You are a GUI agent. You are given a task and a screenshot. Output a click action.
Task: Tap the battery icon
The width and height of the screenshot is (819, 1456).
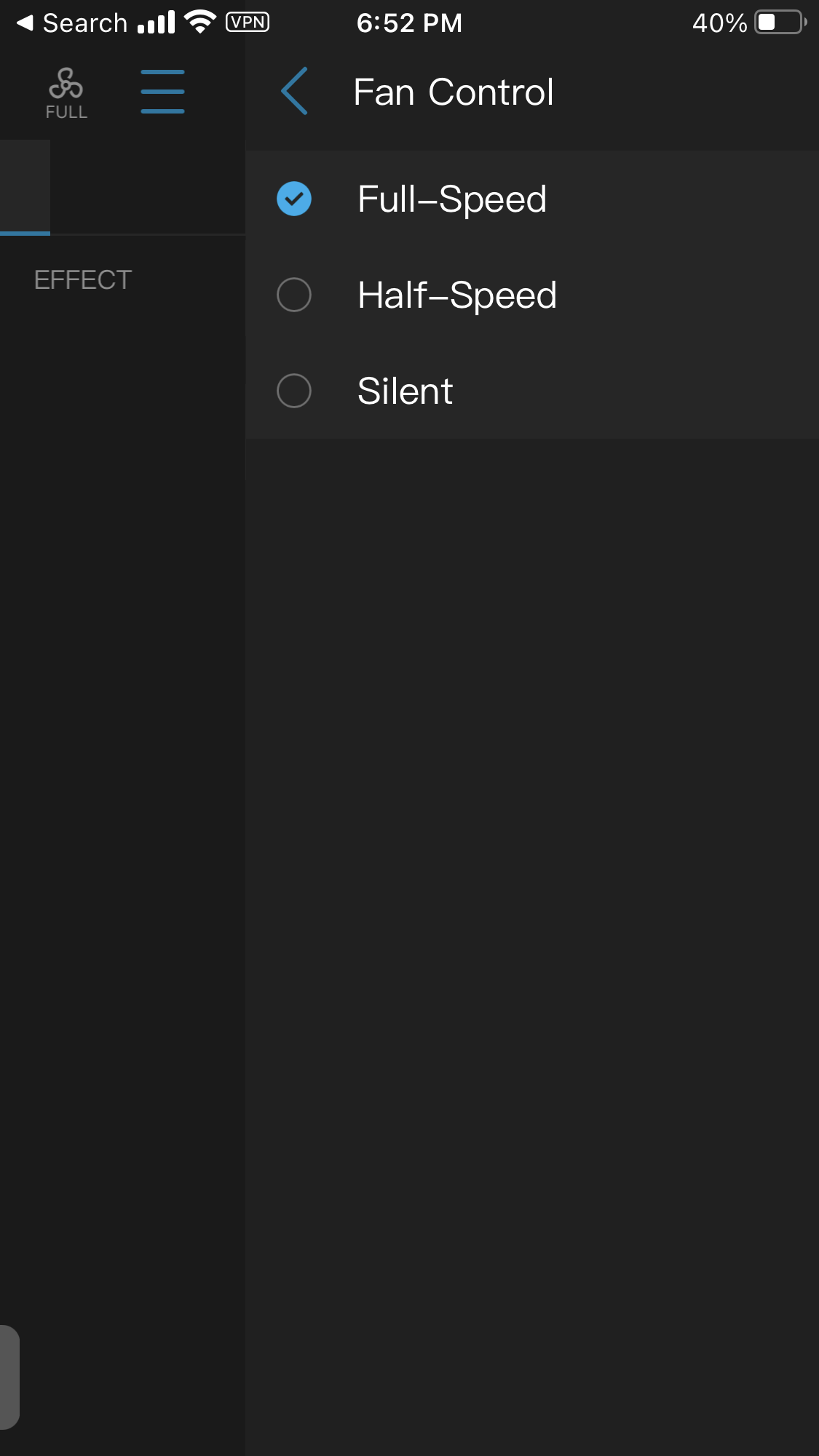click(780, 22)
